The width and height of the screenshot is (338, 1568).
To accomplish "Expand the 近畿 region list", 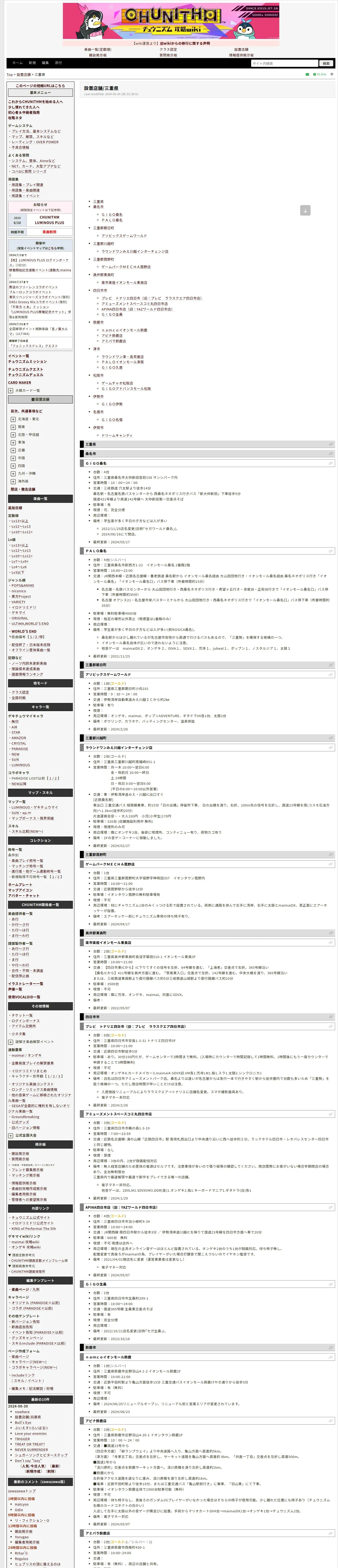I will (x=13, y=451).
